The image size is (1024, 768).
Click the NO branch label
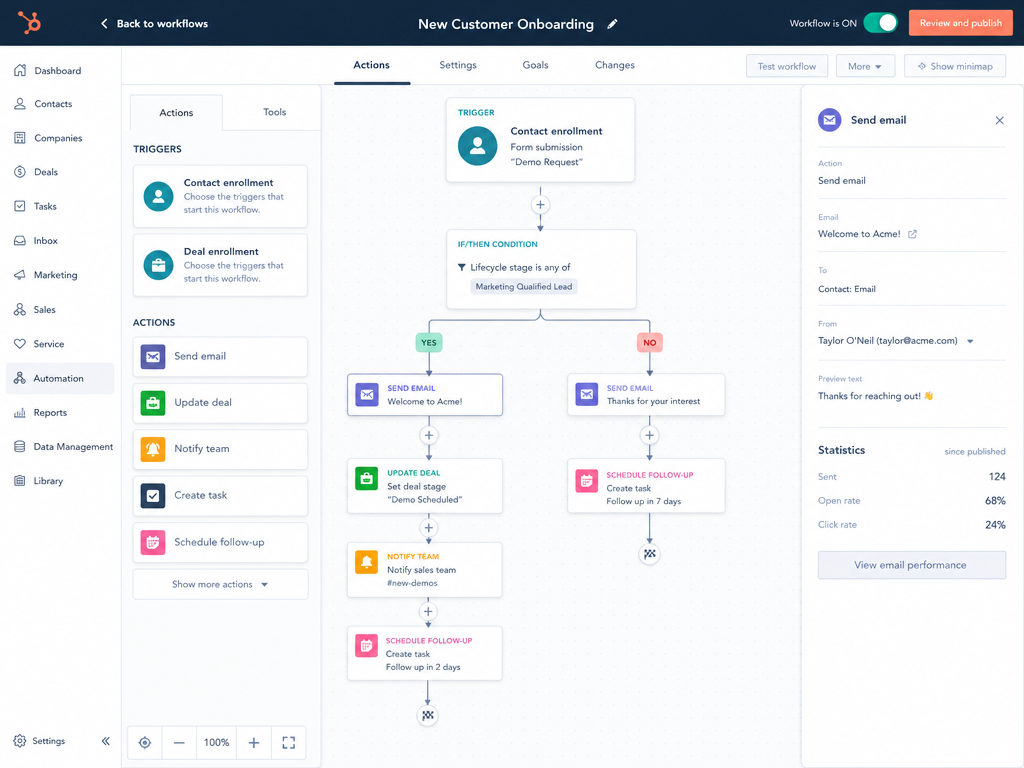(x=649, y=342)
